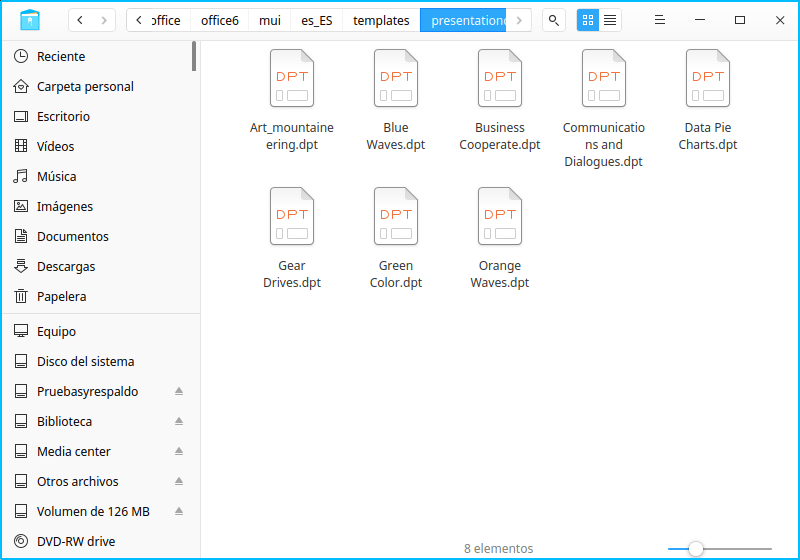Viewport: 800px width, 560px height.
Task: Open Equipo in sidebar
Action: click(101, 332)
